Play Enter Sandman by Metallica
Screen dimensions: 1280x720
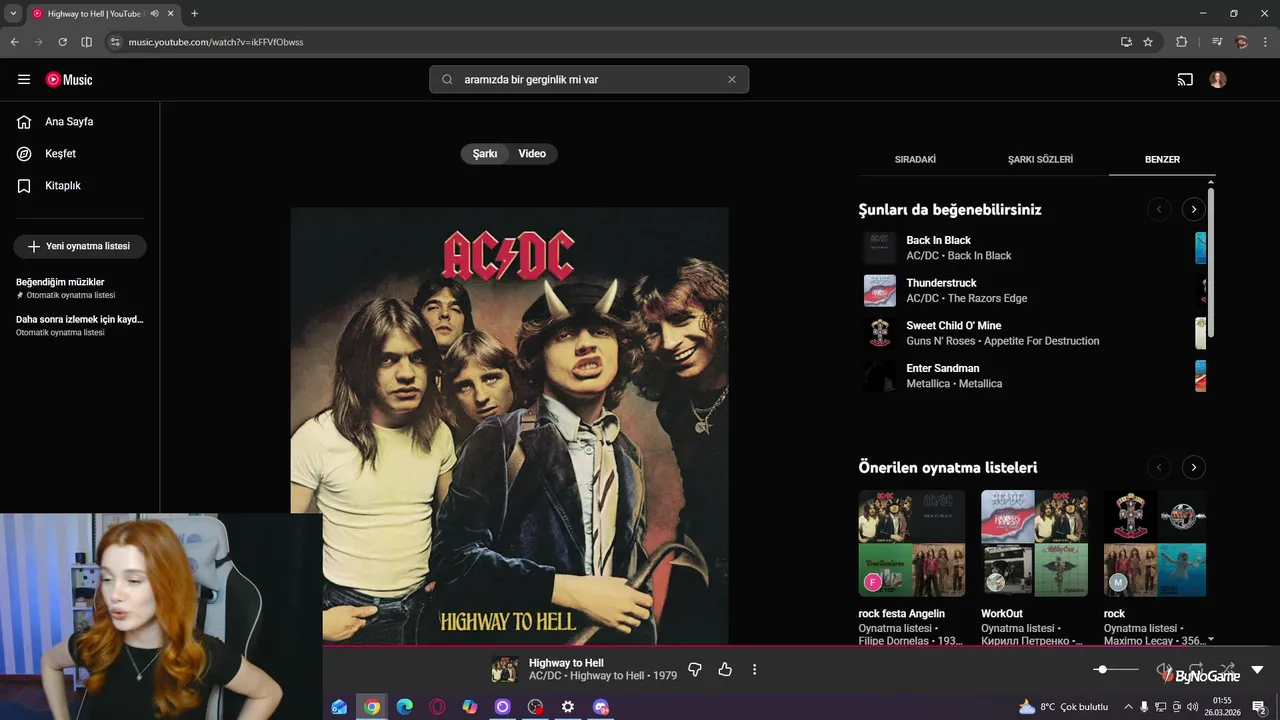tap(942, 369)
